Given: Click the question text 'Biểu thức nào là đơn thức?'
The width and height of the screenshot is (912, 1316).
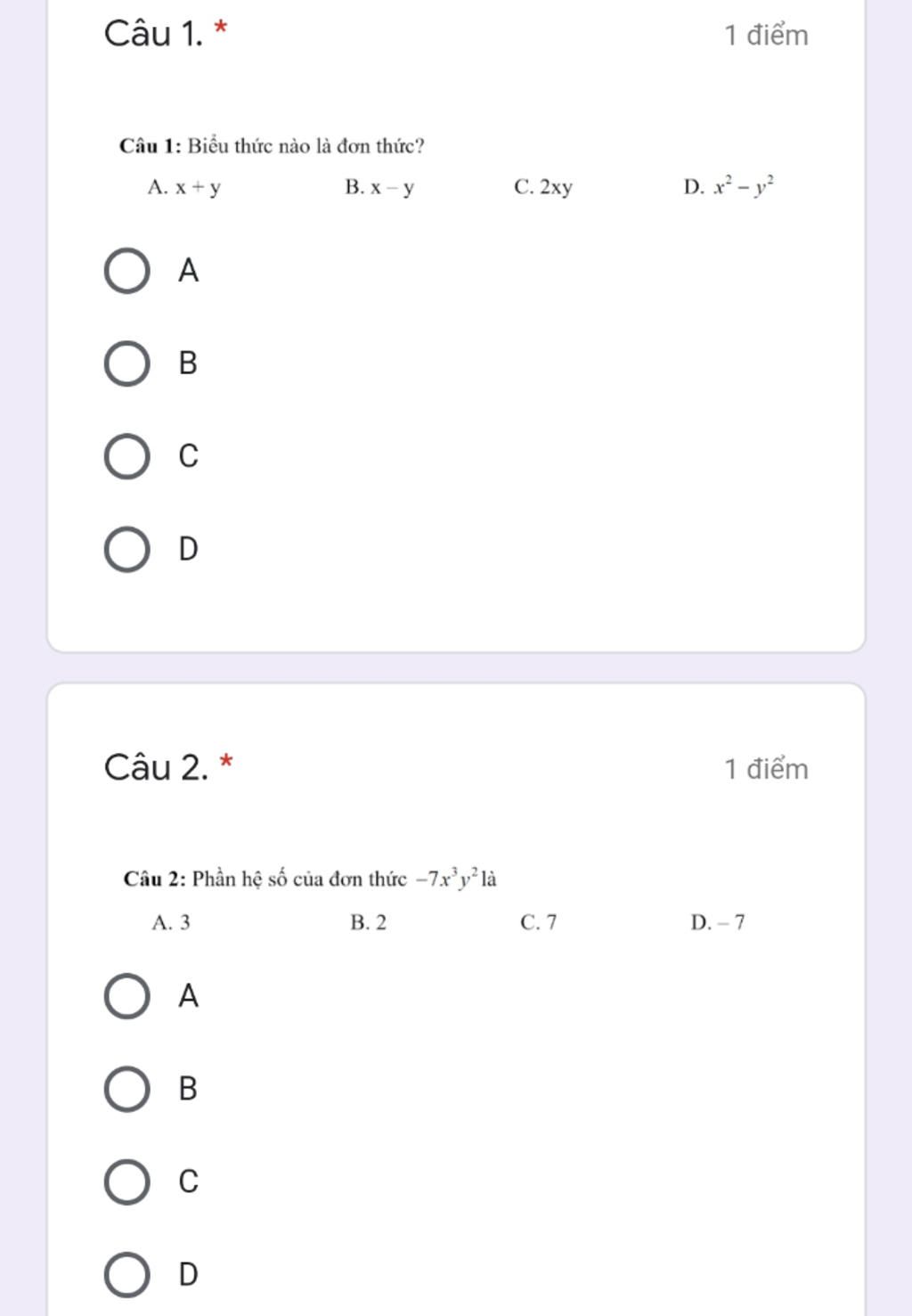Looking at the screenshot, I should (306, 146).
